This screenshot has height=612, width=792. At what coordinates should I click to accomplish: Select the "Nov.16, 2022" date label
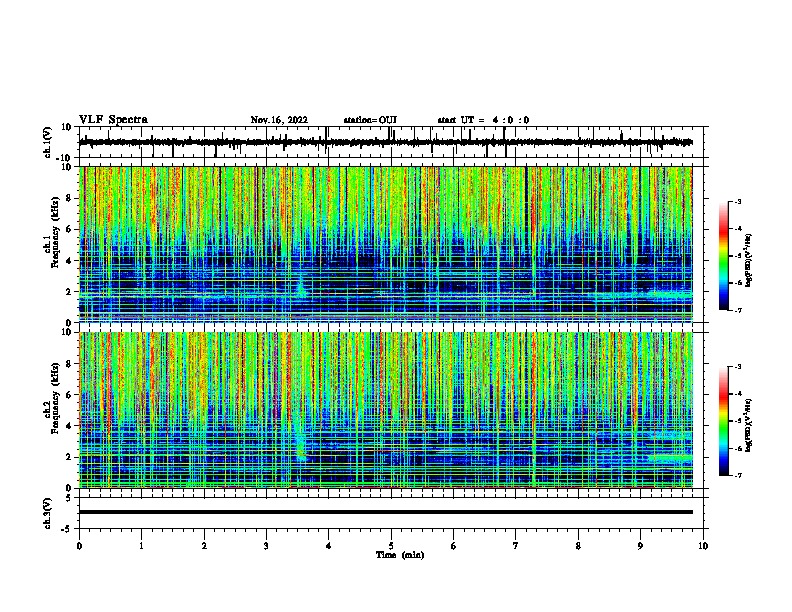tap(279, 120)
